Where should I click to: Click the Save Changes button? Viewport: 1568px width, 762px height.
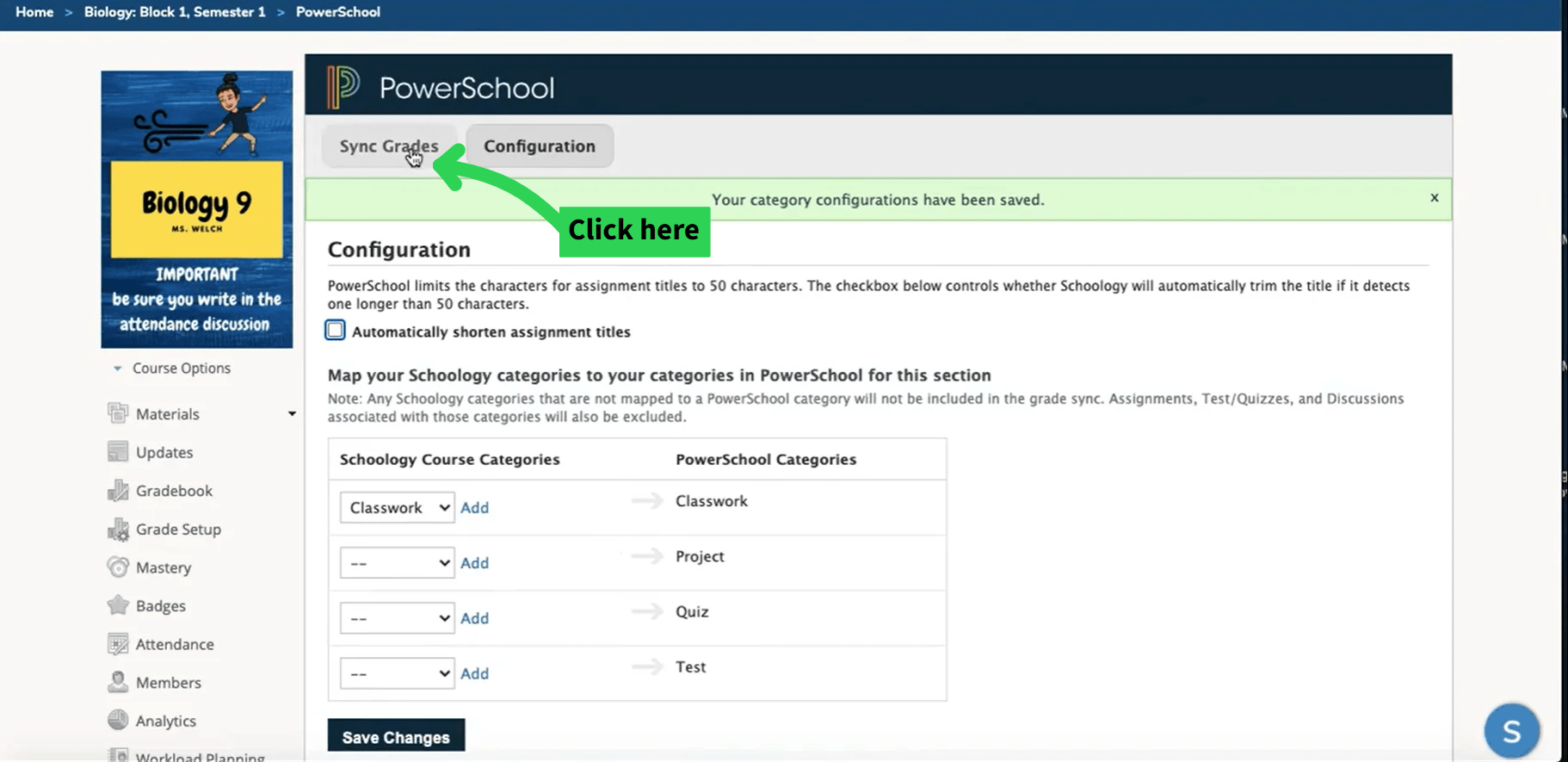[396, 737]
